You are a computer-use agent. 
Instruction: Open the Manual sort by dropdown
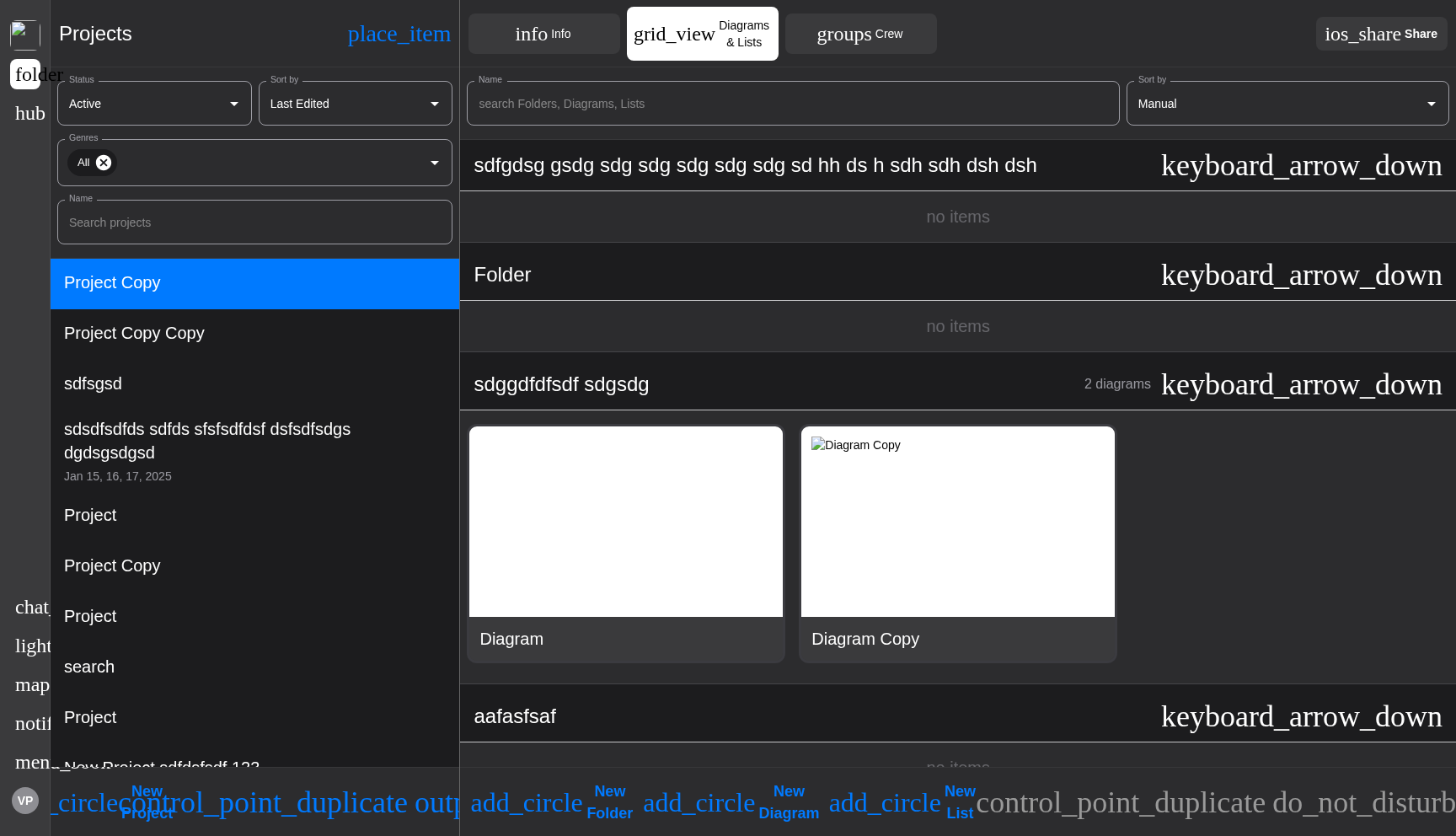(x=1287, y=104)
